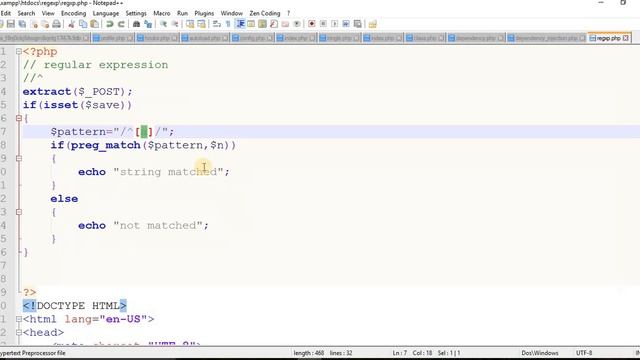Click the Close document toolbar icon
640x360 pixels.
pos(34,24)
